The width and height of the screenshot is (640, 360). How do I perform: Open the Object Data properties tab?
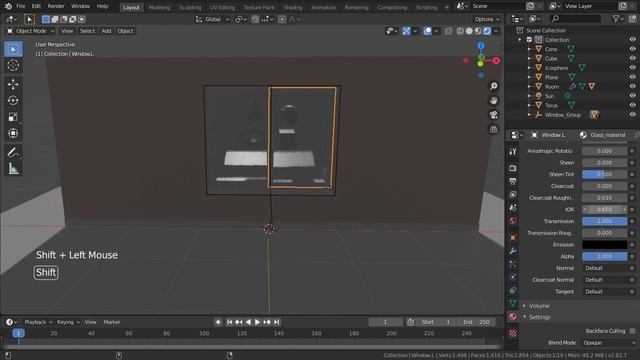click(513, 303)
